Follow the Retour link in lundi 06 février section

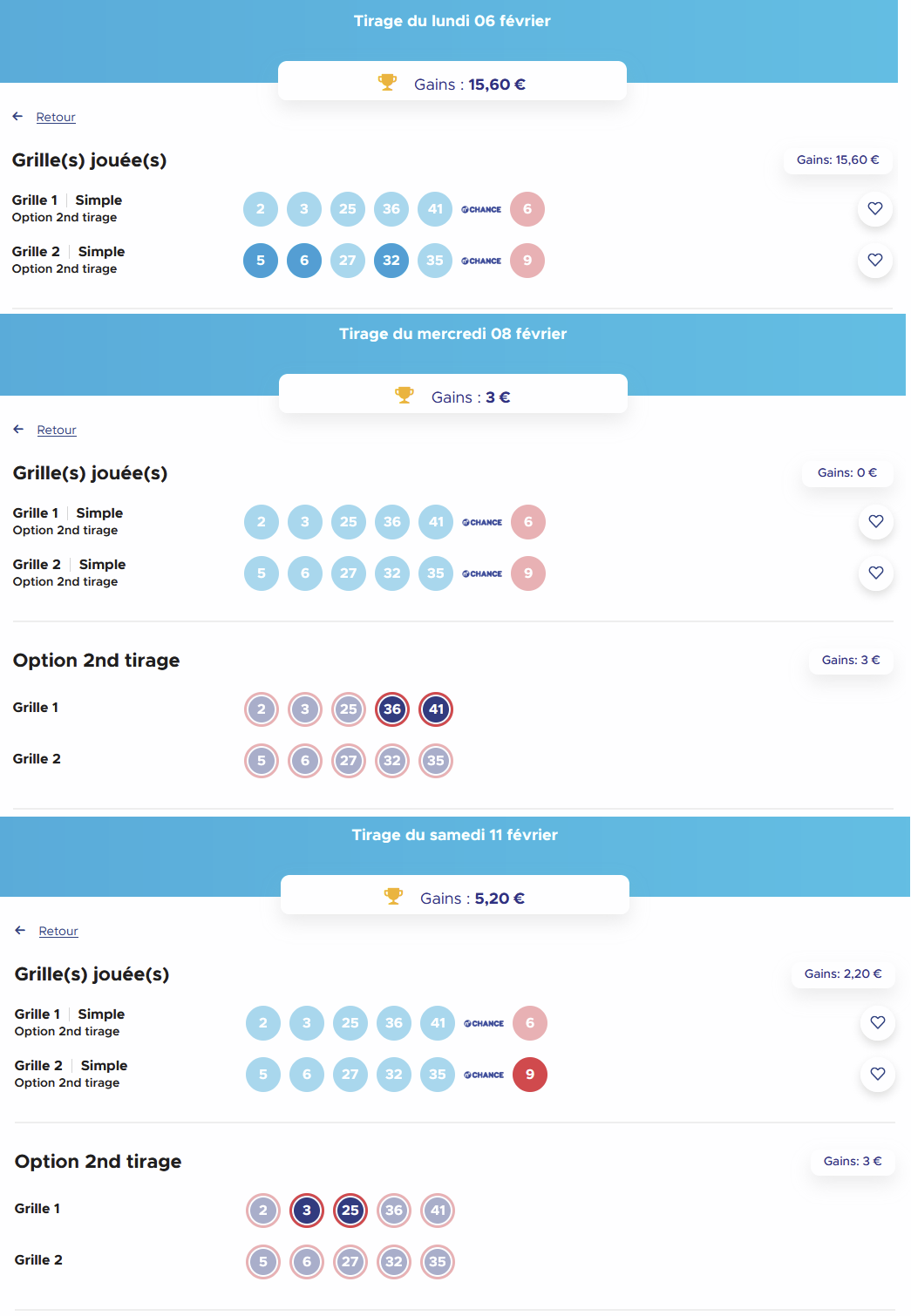56,117
